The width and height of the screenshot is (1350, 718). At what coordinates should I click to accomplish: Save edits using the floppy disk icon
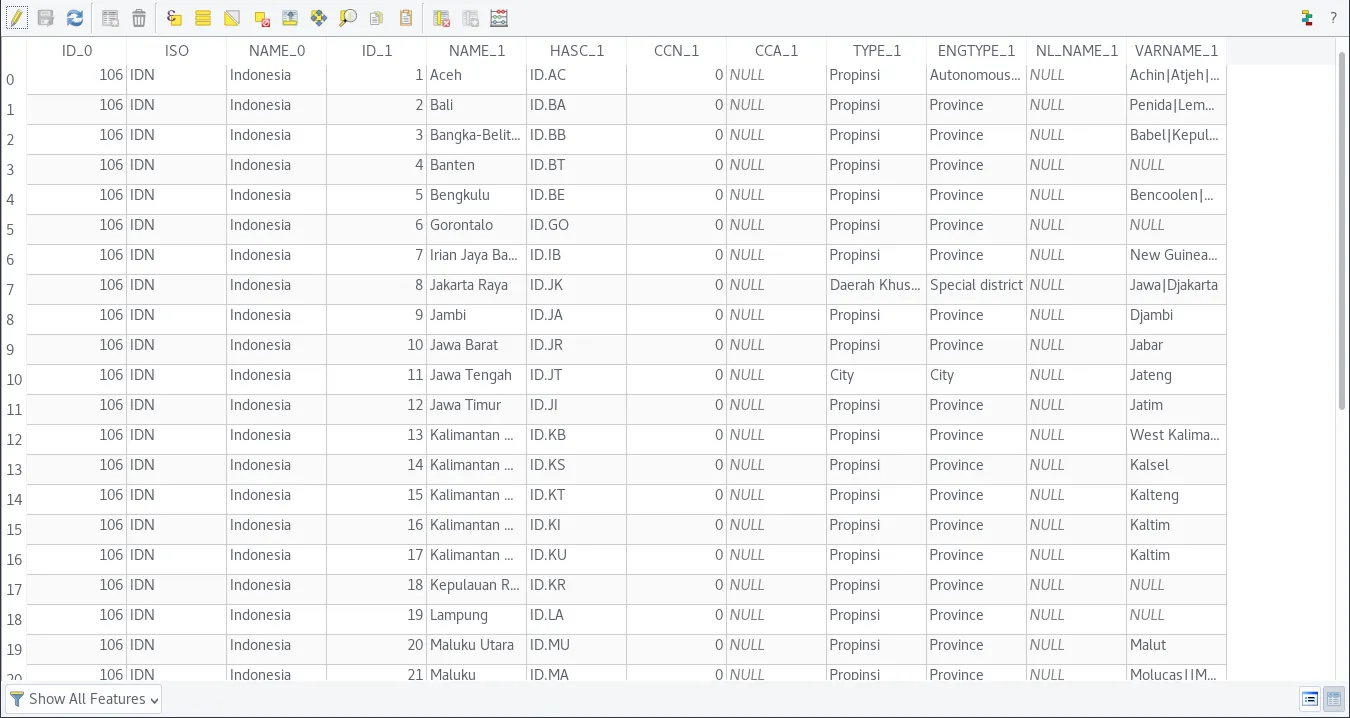click(45, 17)
